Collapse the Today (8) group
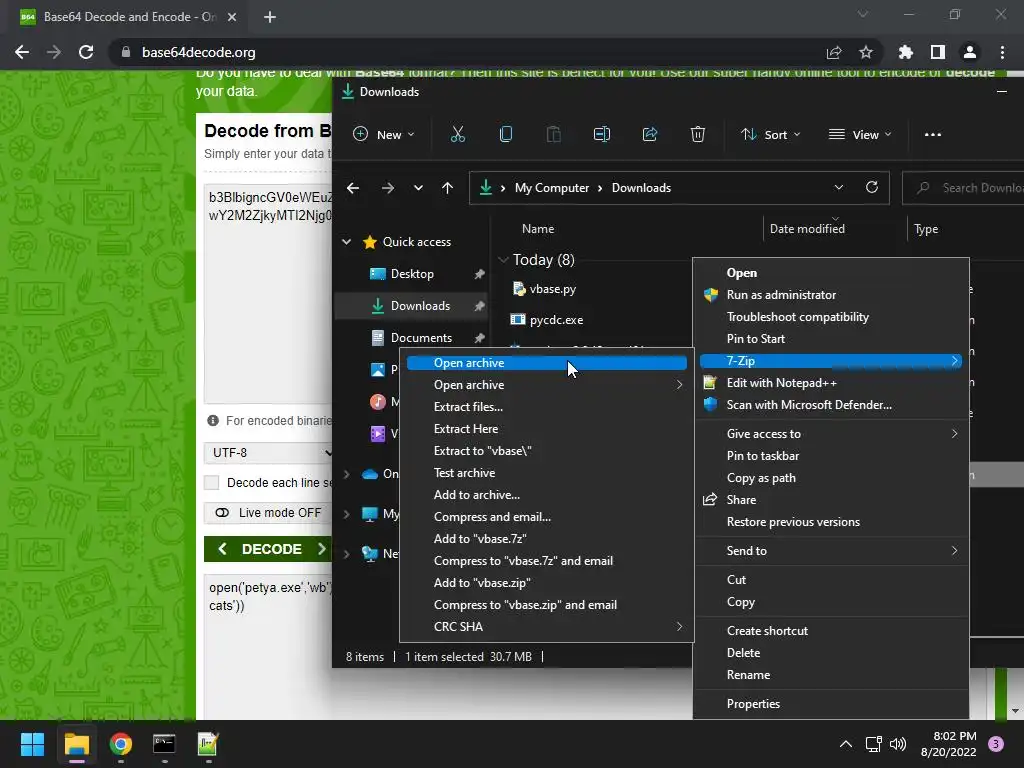 pos(504,260)
